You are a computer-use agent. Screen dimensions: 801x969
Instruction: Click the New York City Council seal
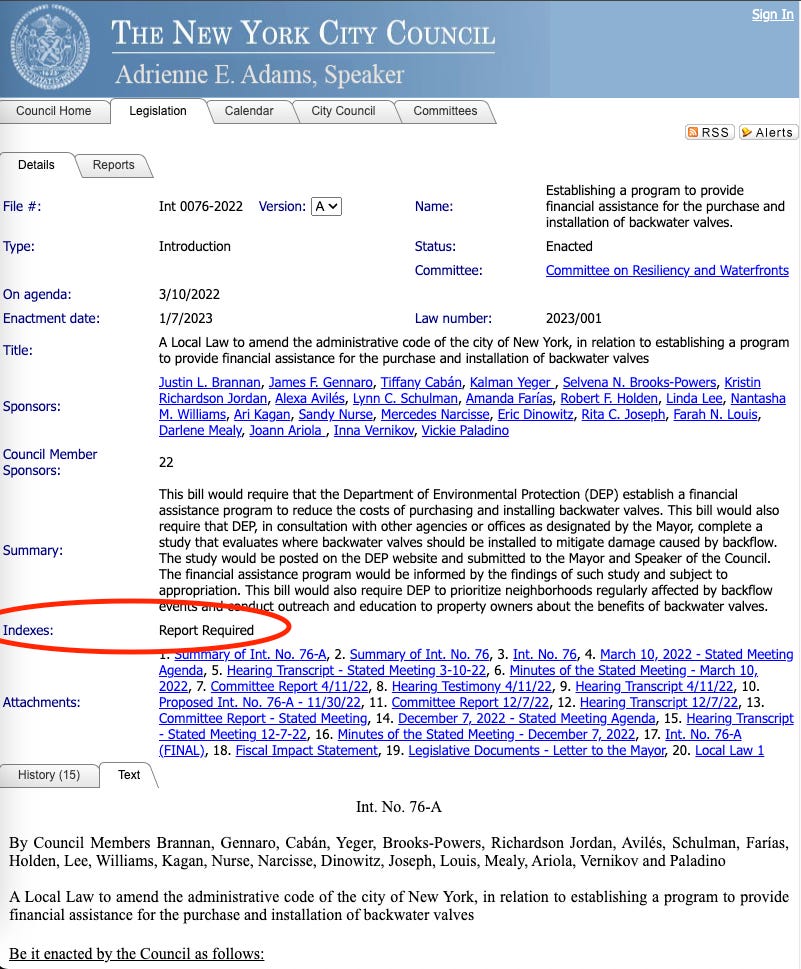[x=50, y=47]
